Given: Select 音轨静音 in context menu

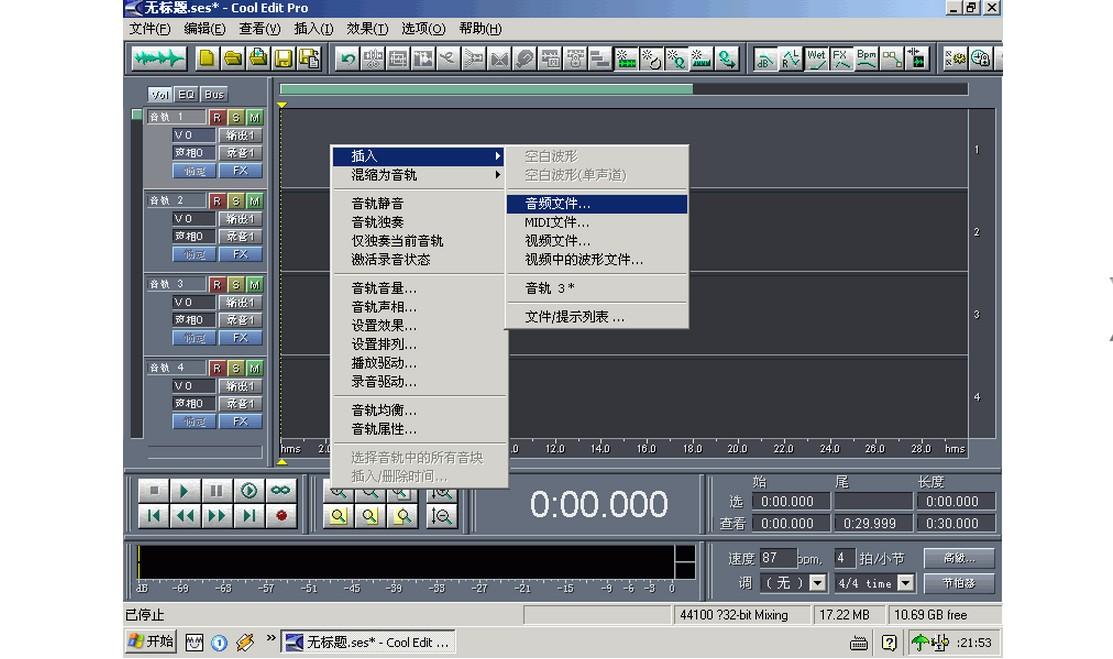Looking at the screenshot, I should pyautogui.click(x=420, y=203).
